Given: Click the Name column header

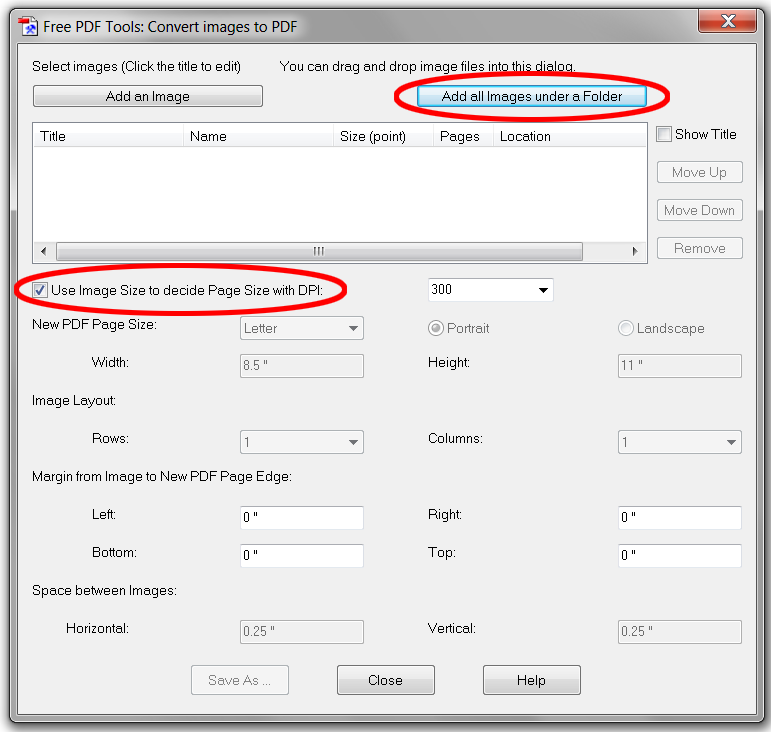Looking at the screenshot, I should [258, 136].
